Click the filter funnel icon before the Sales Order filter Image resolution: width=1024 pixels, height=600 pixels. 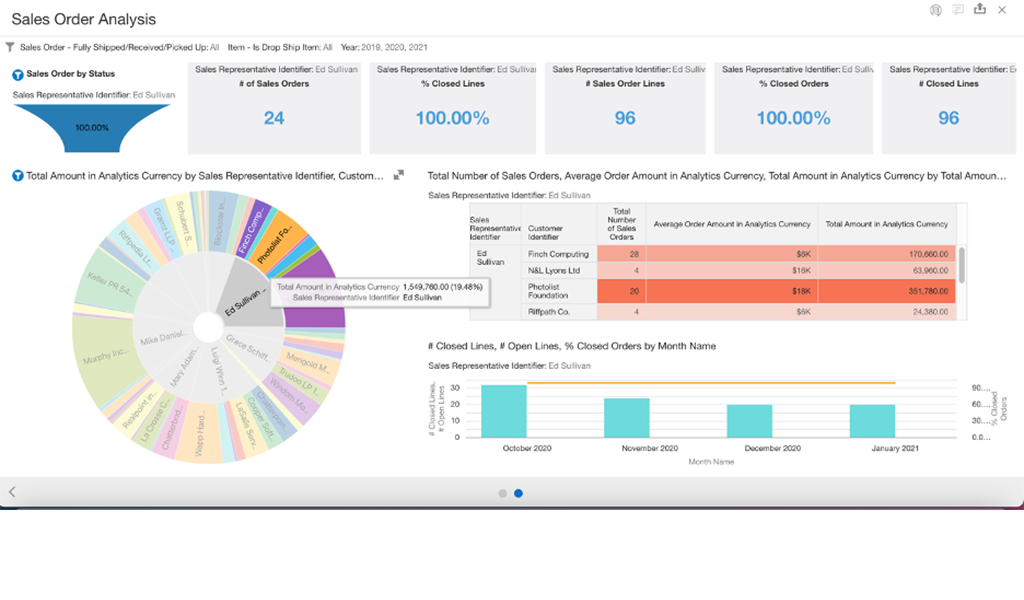[10, 47]
